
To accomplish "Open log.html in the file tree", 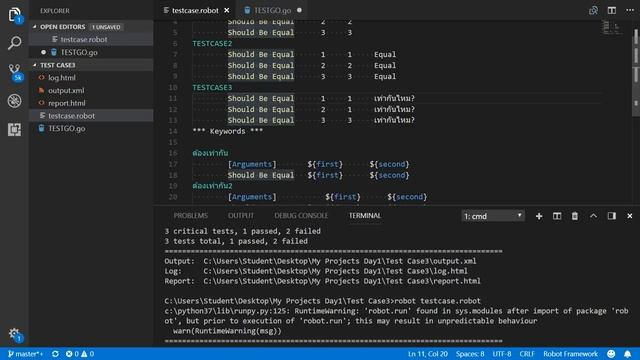I will (x=62, y=78).
